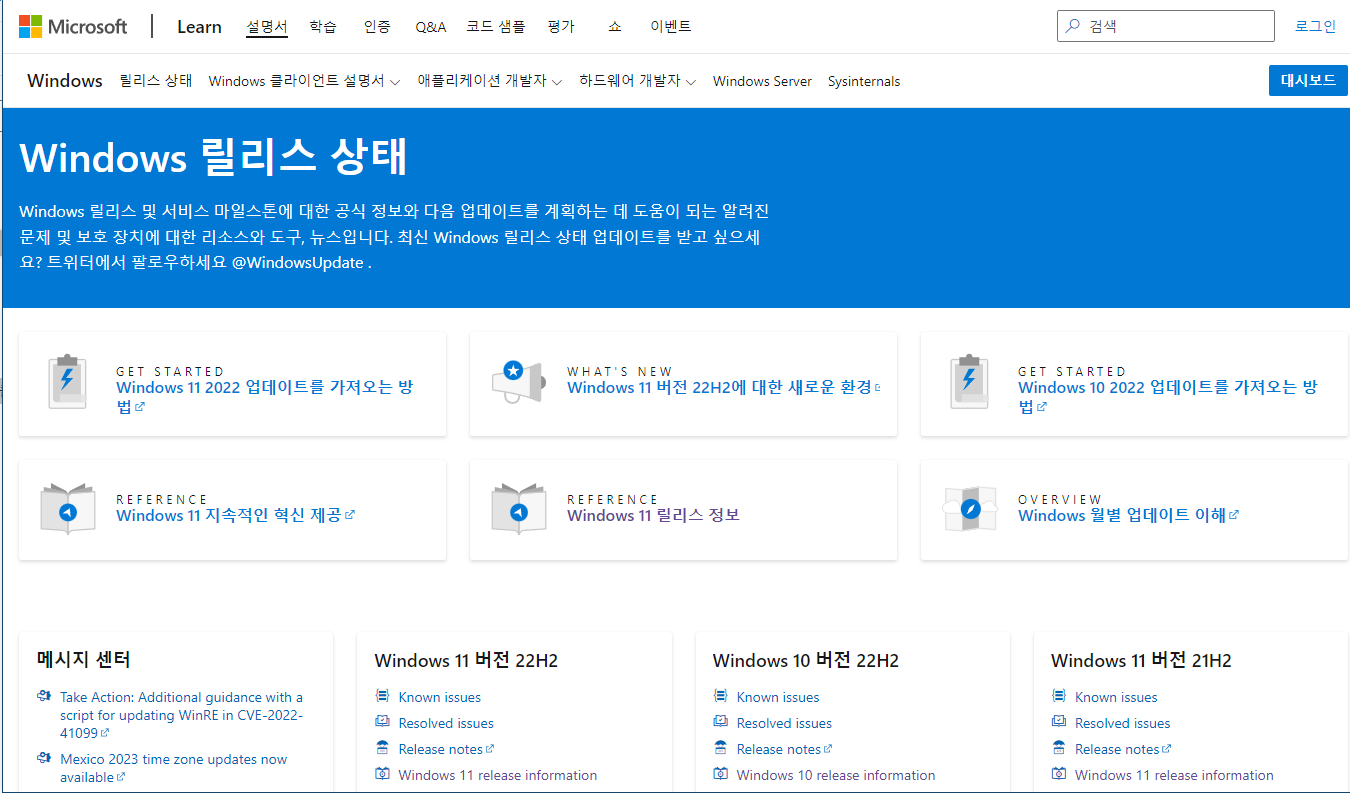Click Resolved issues icon under Windows 11 버전 21H2
The height and width of the screenshot is (793, 1350).
pyautogui.click(x=1058, y=722)
